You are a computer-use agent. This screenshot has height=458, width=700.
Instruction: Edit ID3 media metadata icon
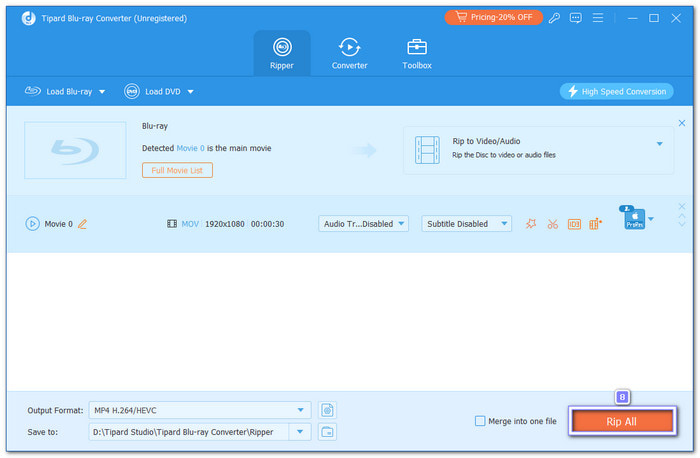(x=574, y=224)
